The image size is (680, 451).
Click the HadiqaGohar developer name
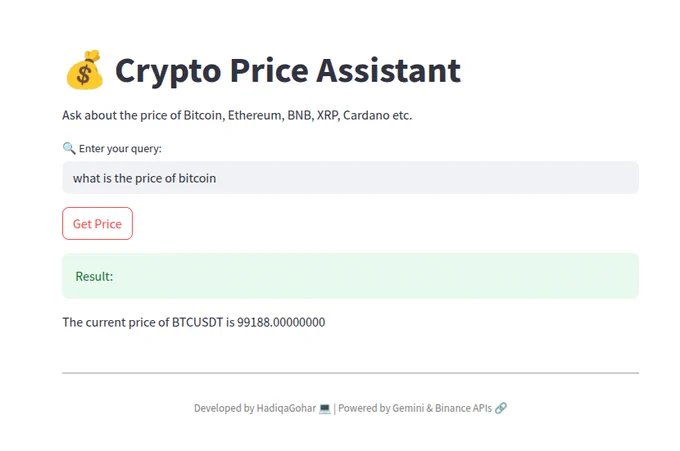(x=286, y=409)
